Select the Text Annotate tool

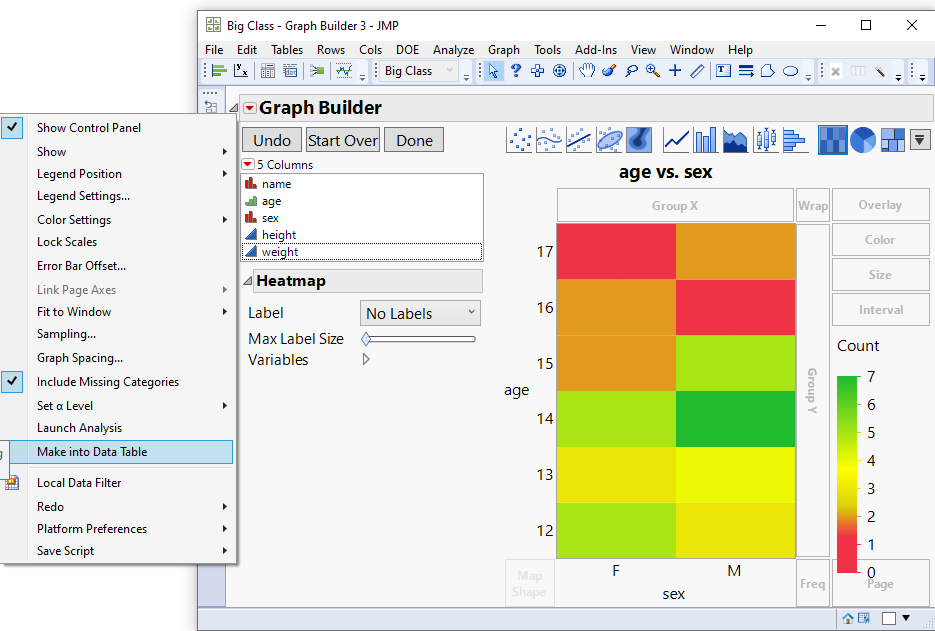coord(723,71)
